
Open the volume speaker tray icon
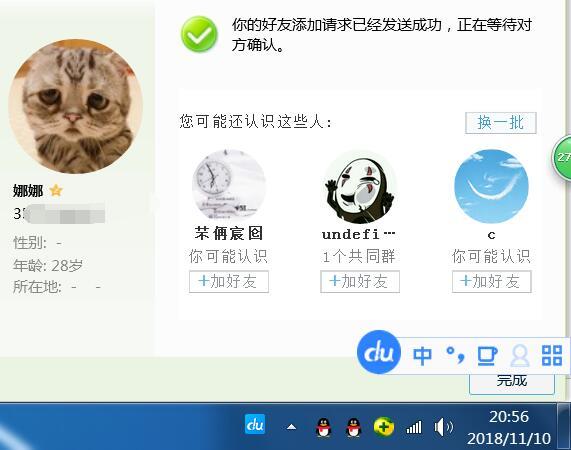[x=444, y=427]
